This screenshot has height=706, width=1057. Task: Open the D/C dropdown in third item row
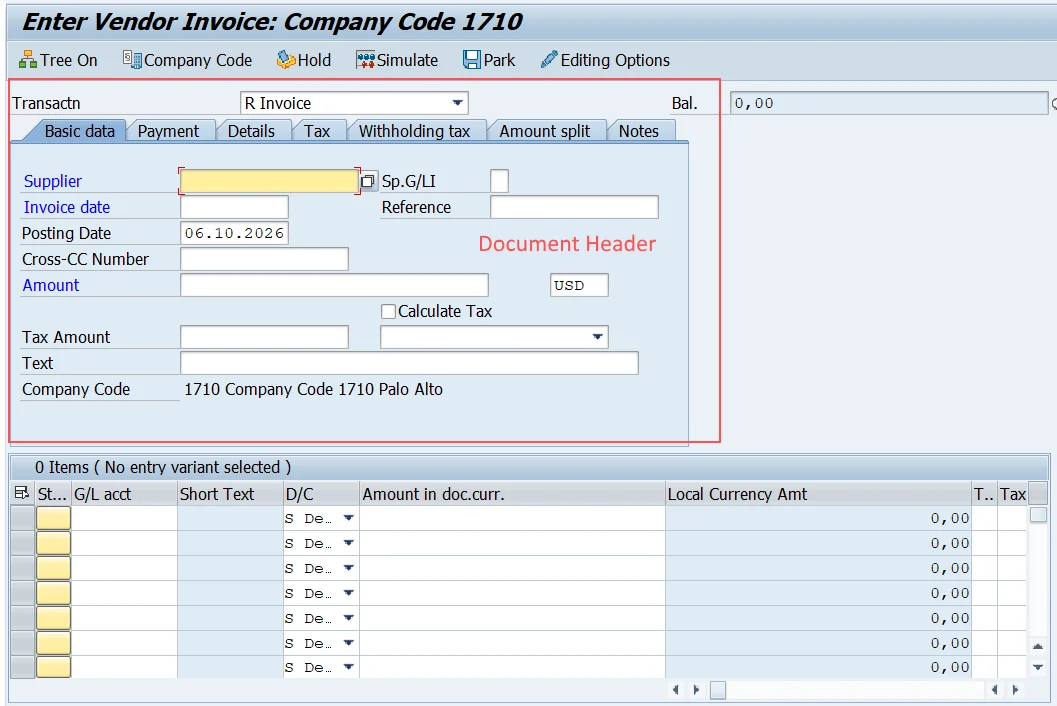click(x=349, y=568)
